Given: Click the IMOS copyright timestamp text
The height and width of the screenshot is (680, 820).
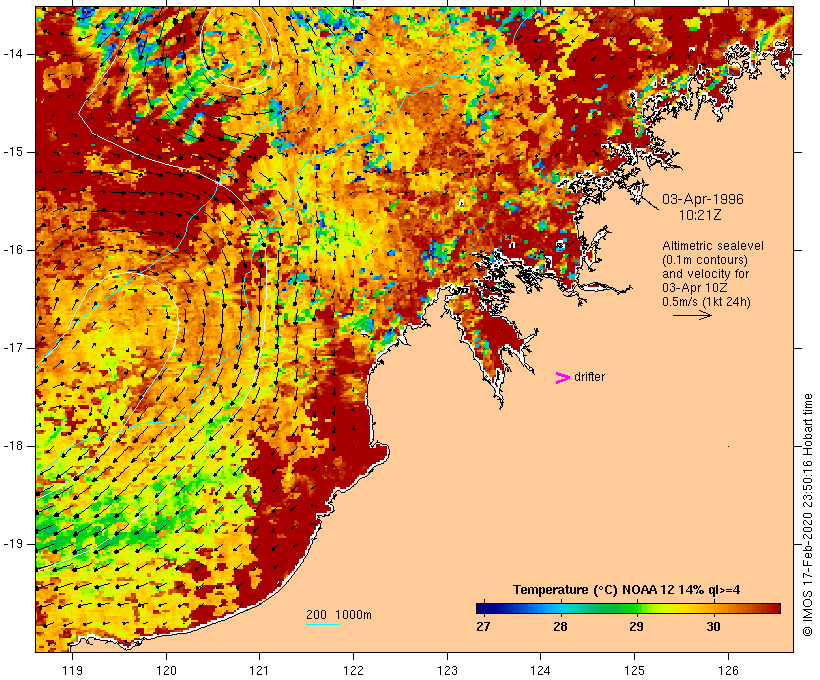Looking at the screenshot, I should point(807,515).
